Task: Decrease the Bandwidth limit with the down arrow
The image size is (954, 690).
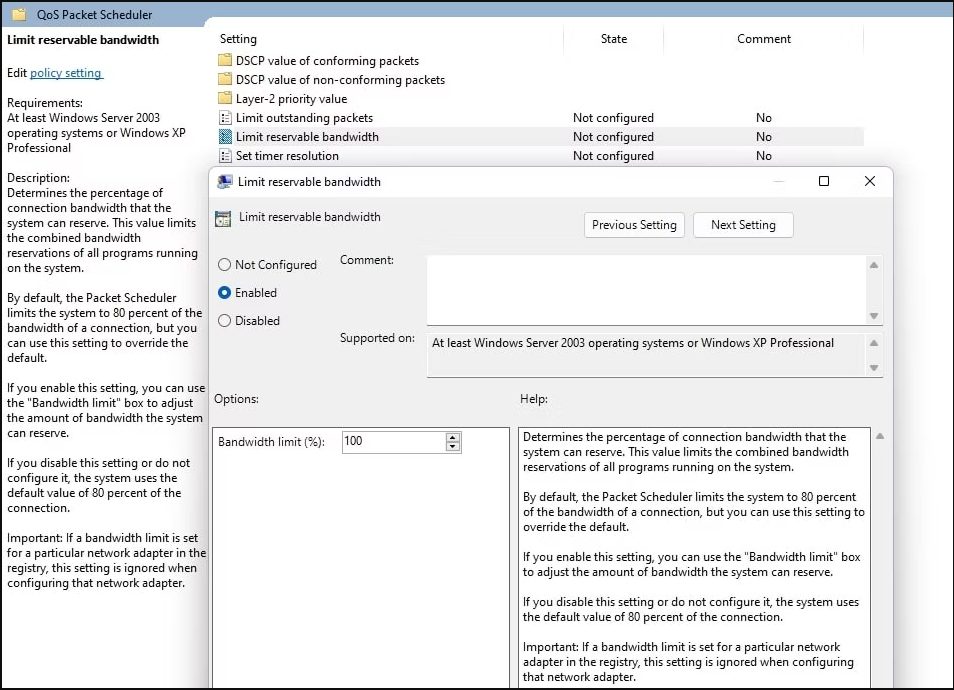Action: (453, 447)
